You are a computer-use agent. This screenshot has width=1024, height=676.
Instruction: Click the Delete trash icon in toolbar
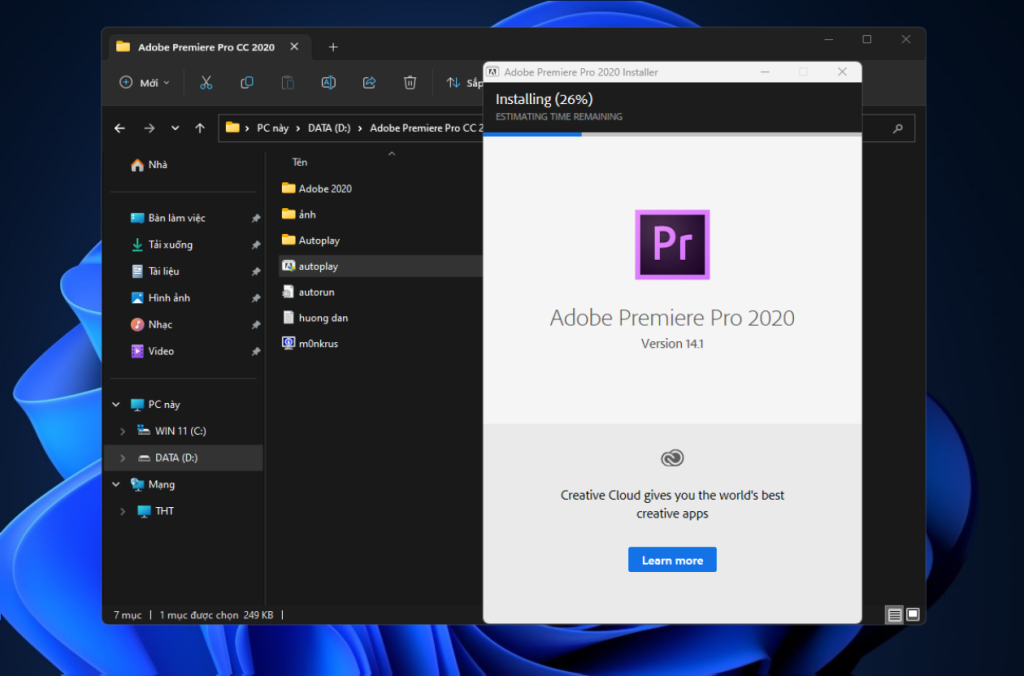pyautogui.click(x=409, y=83)
